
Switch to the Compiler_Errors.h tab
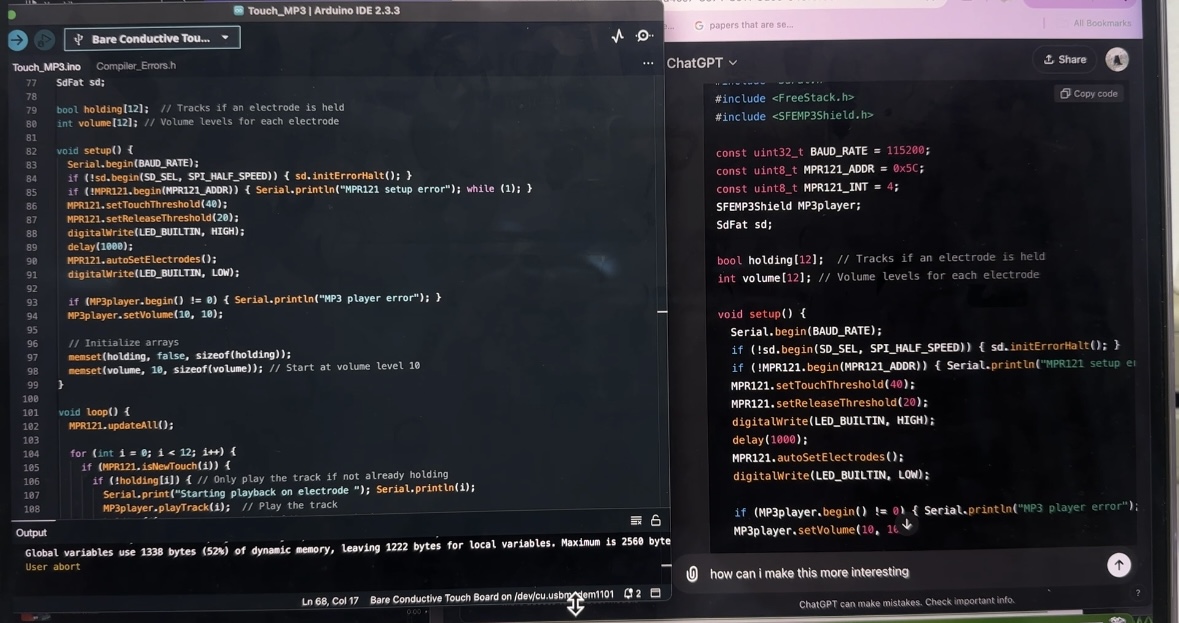point(136,66)
